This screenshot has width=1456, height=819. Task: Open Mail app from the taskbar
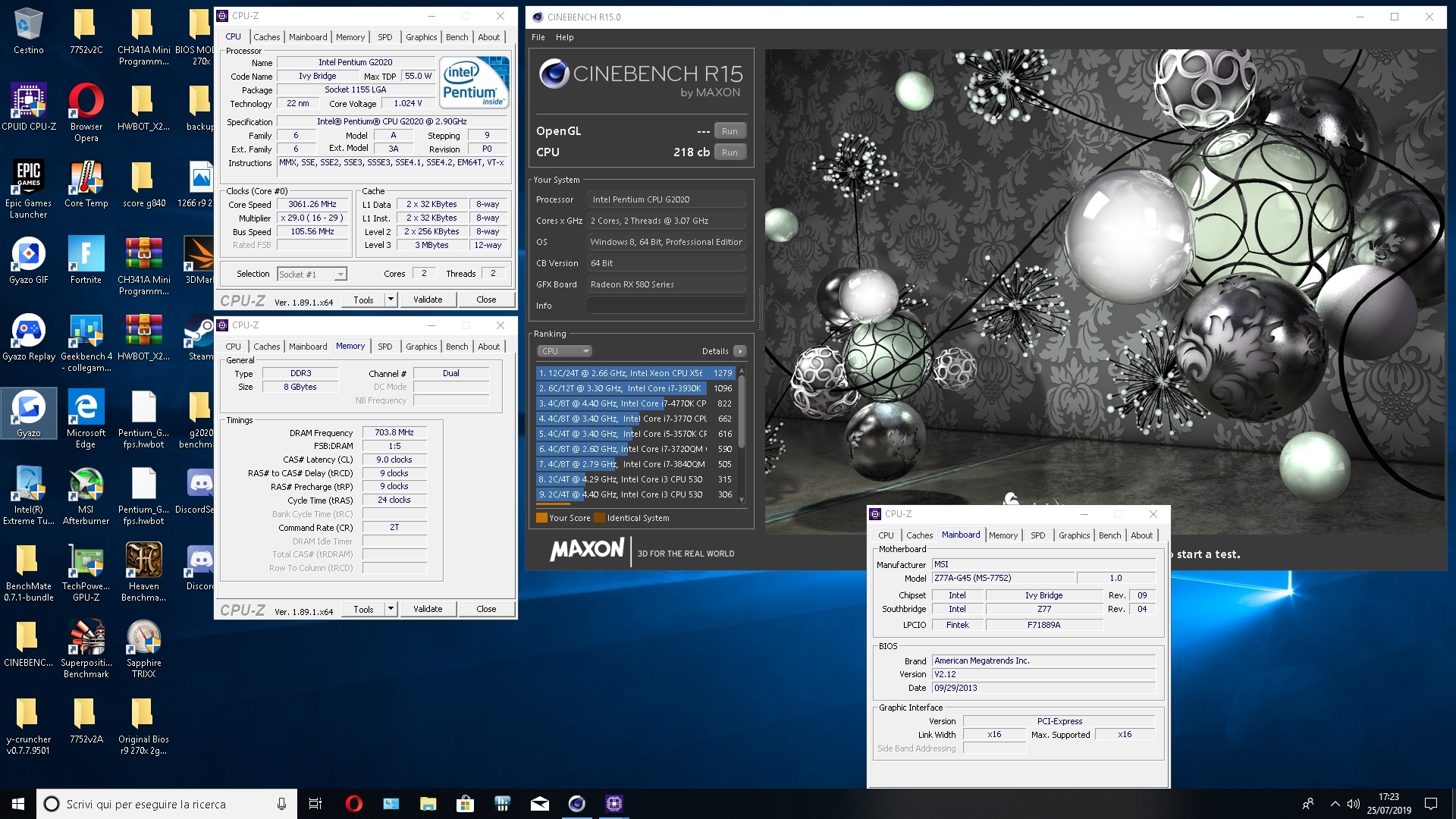(x=539, y=804)
